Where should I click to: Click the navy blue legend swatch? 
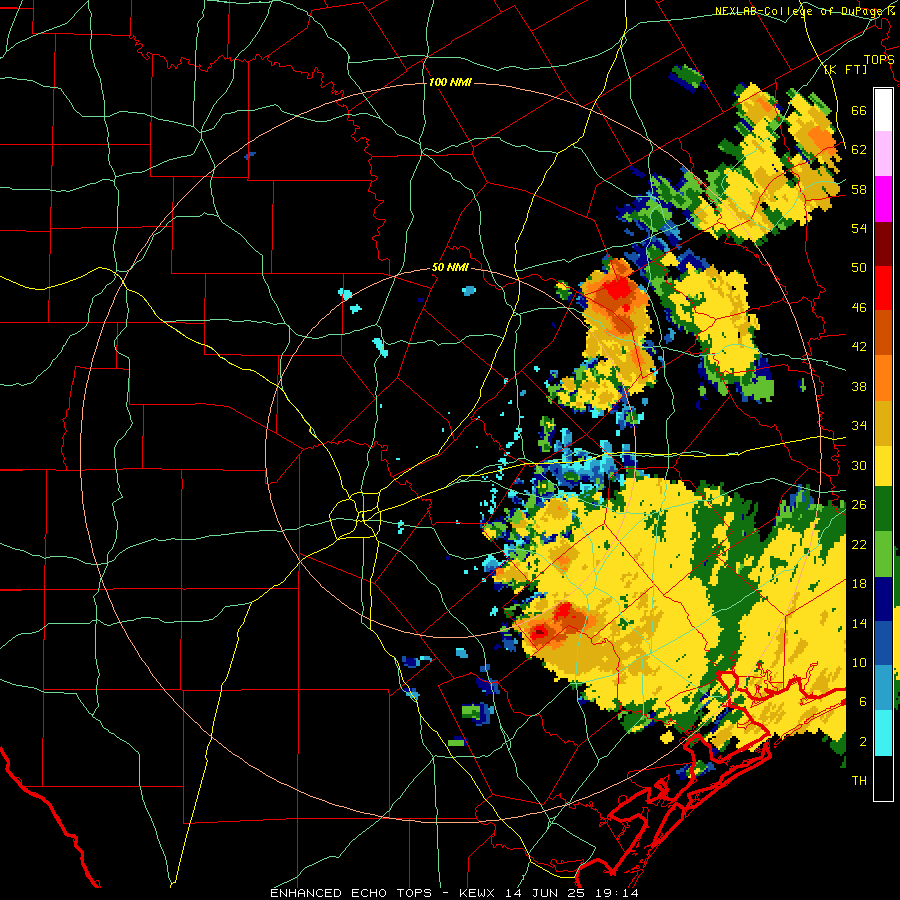[x=883, y=599]
